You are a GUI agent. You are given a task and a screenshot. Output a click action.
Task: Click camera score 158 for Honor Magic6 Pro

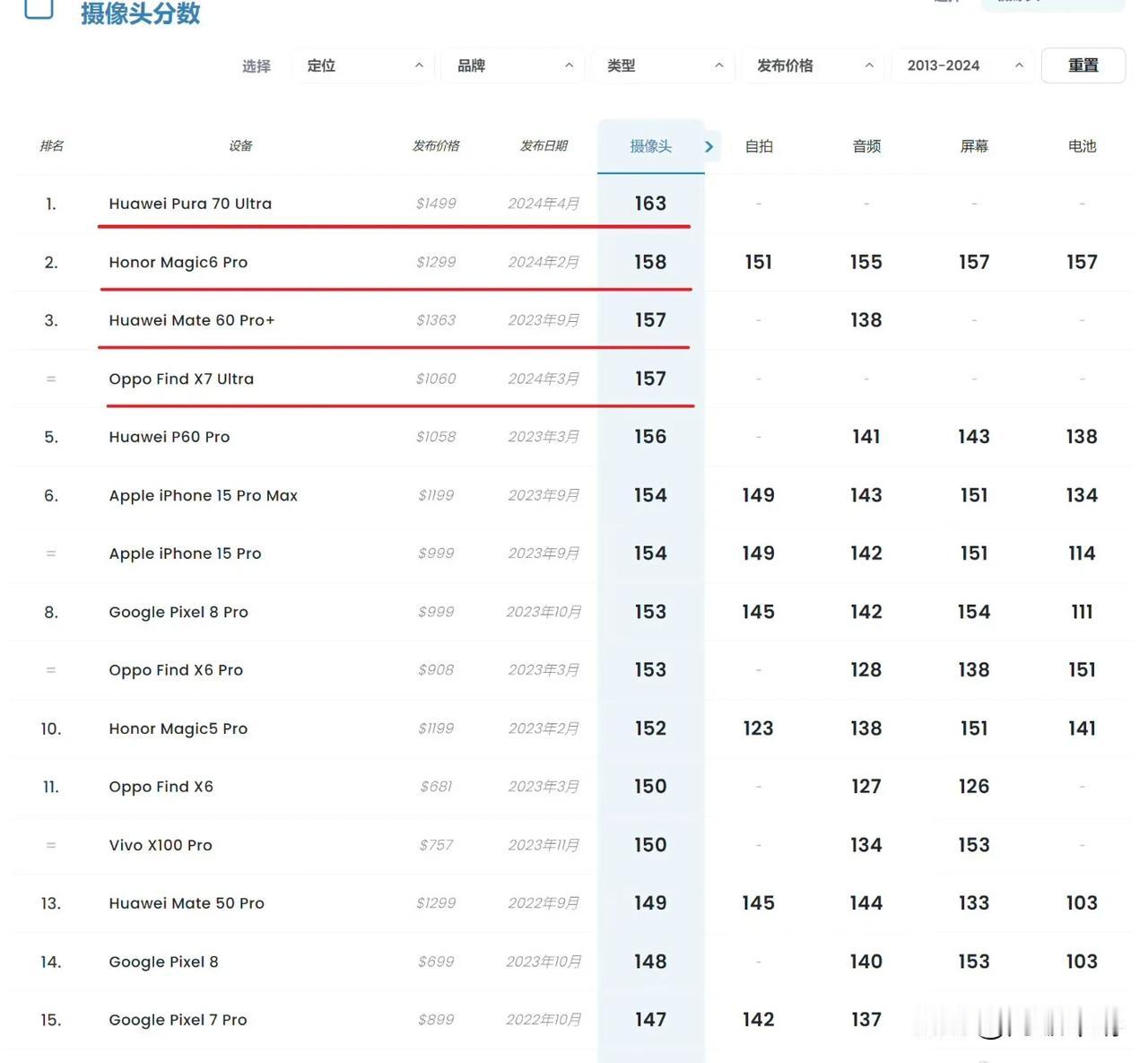[650, 262]
